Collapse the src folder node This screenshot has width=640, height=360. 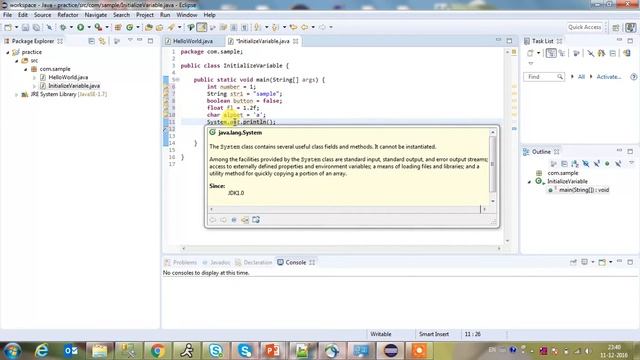[x=17, y=61]
